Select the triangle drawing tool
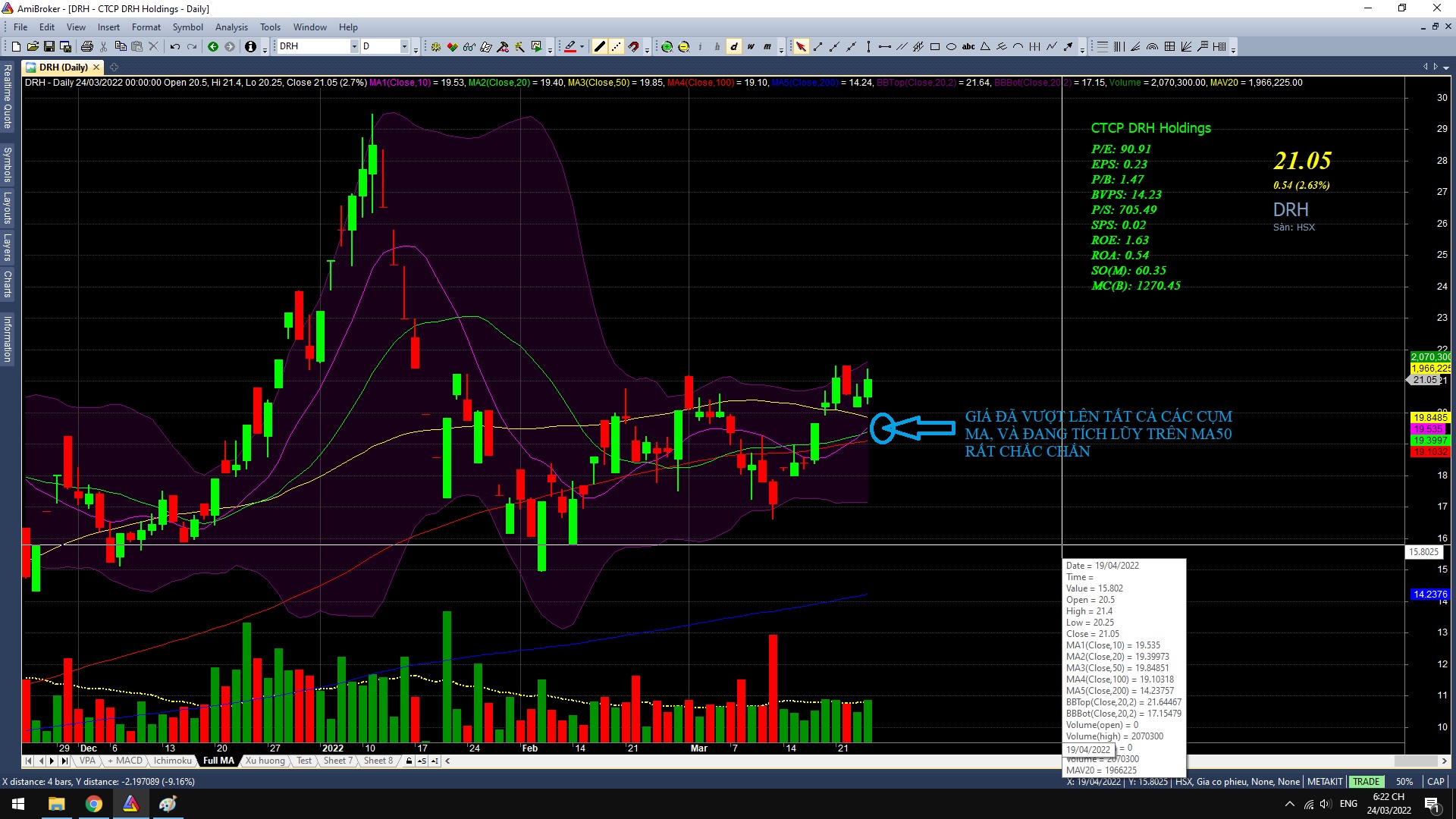The height and width of the screenshot is (819, 1456). click(x=985, y=47)
